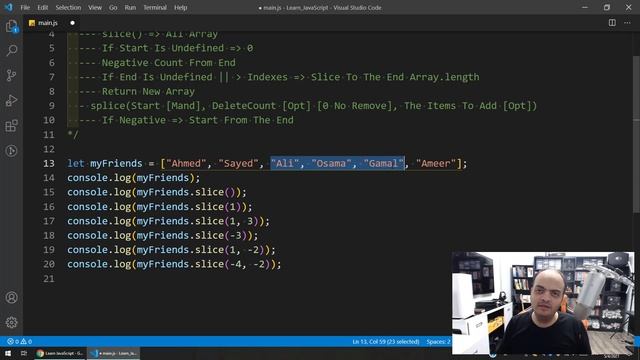Click the errors and warnings status indicator
This screenshot has height=360, width=640.
tap(19, 342)
